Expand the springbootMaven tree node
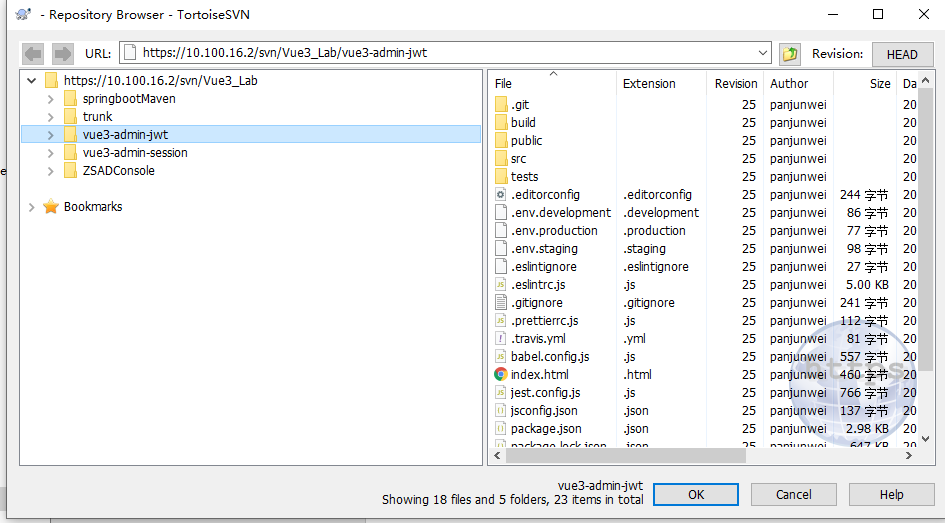The height and width of the screenshot is (523, 945). [51, 99]
